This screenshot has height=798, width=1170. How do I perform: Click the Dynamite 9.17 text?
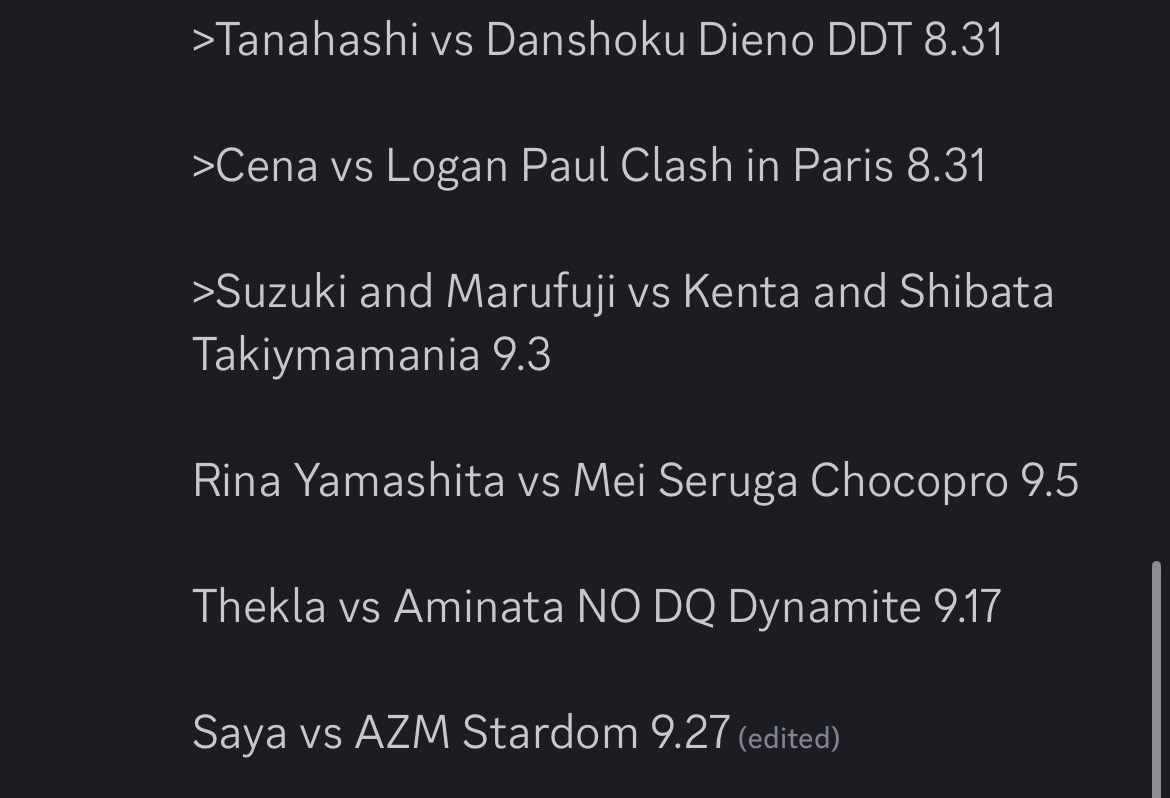pos(864,607)
